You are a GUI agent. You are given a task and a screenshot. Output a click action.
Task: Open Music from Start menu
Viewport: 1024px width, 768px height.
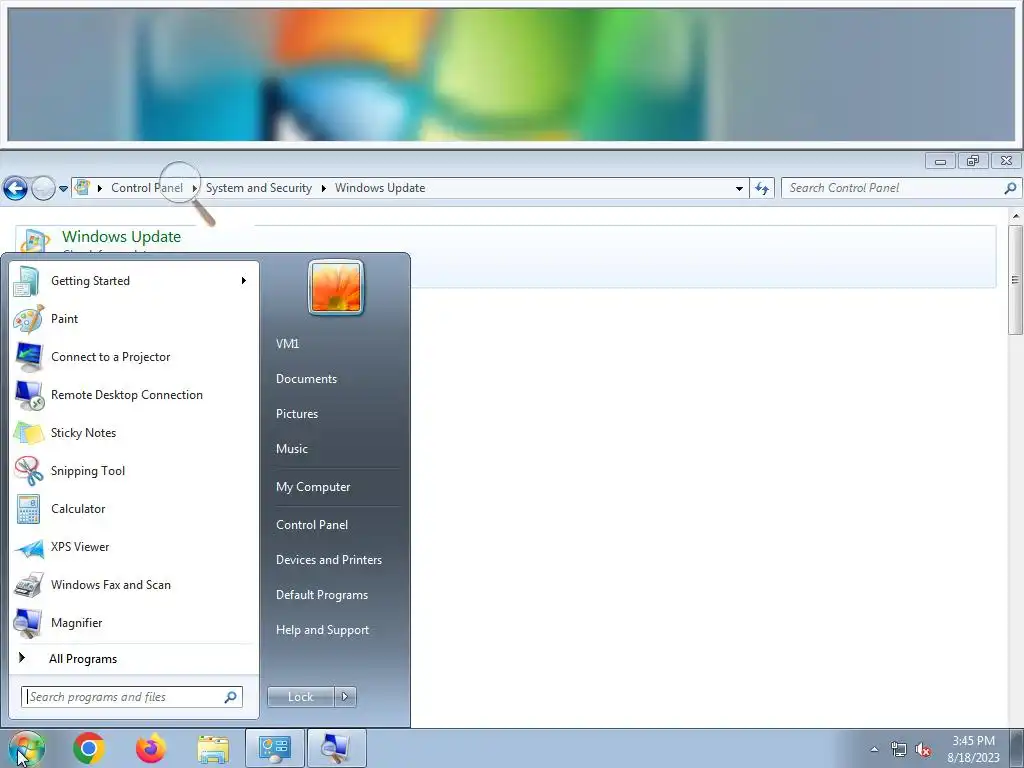click(x=292, y=449)
